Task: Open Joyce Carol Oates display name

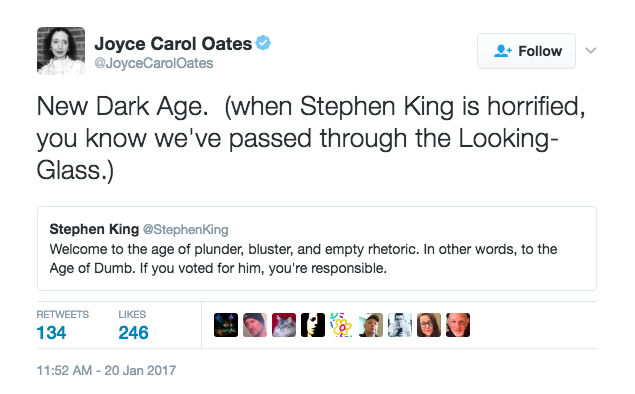Action: [173, 44]
